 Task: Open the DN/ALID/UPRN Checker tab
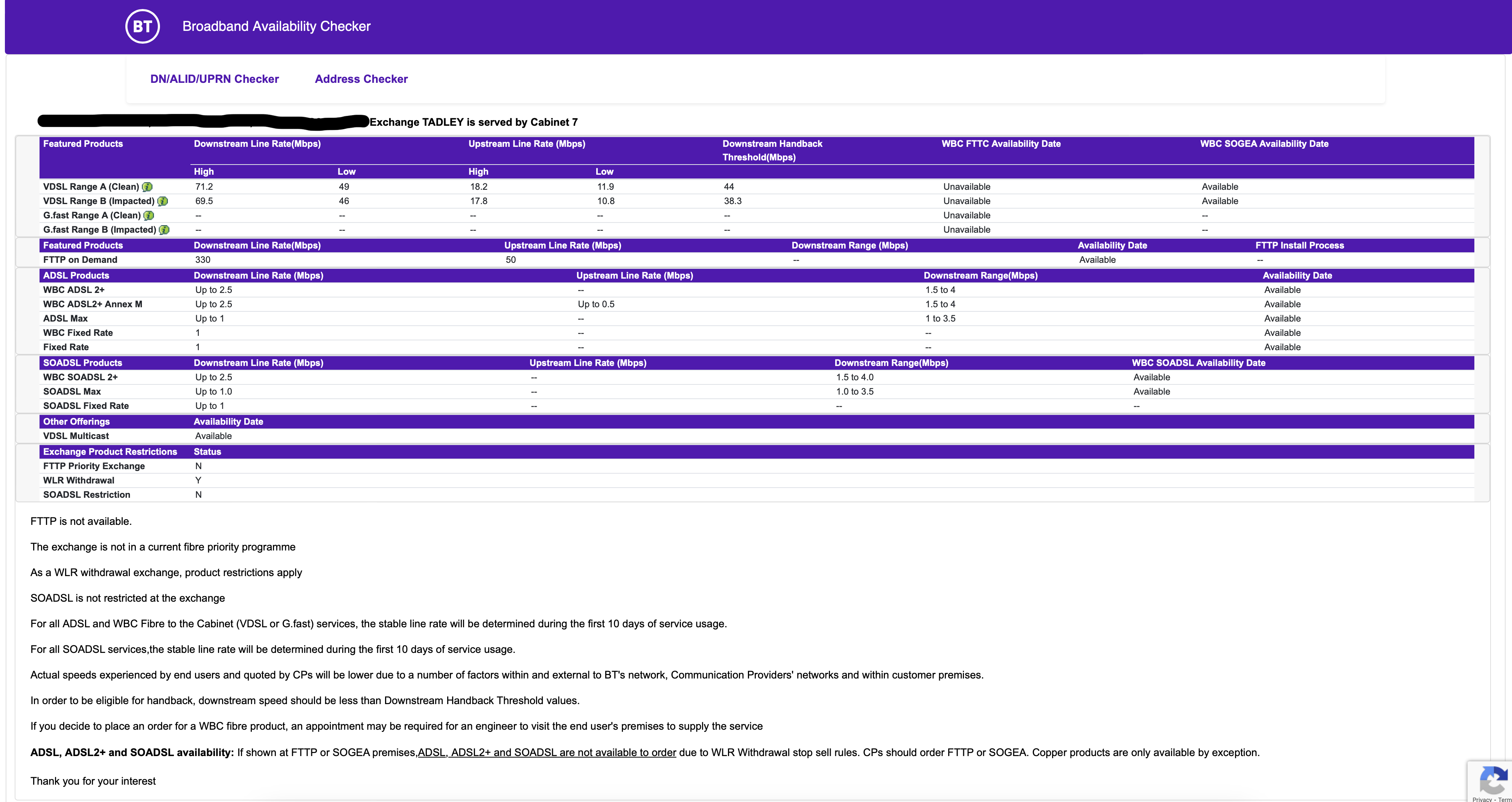tap(214, 79)
